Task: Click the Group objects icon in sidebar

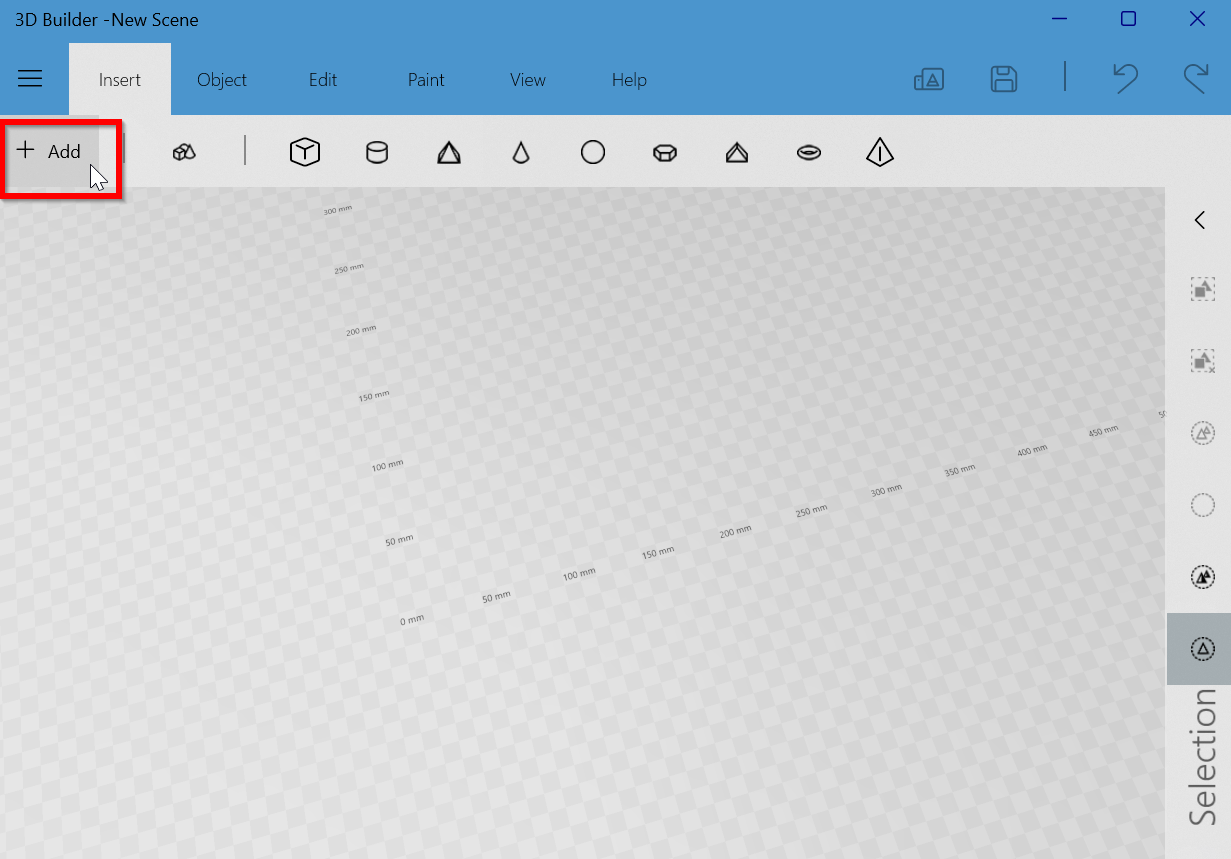Action: click(x=1202, y=290)
